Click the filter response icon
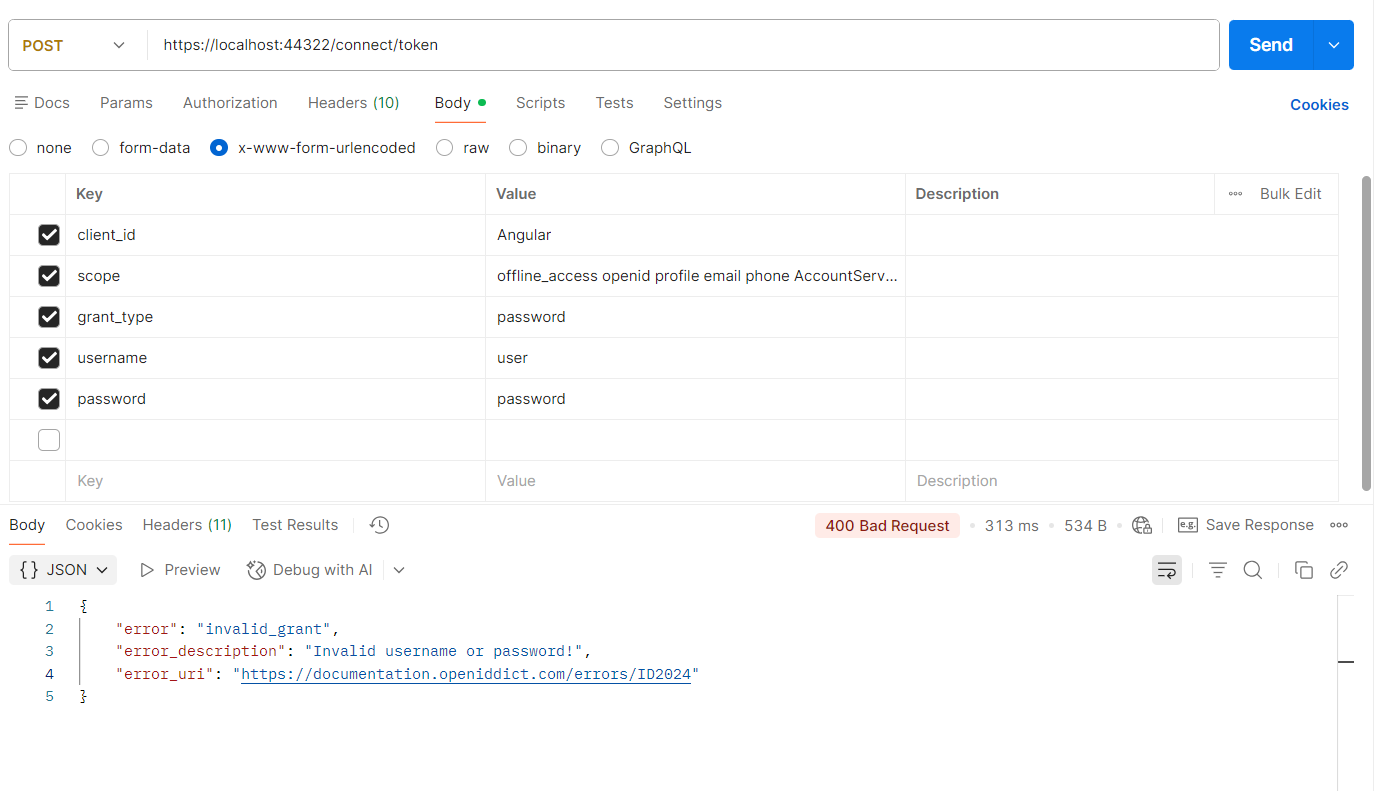Viewport: 1380px width, 791px height. 1217,570
